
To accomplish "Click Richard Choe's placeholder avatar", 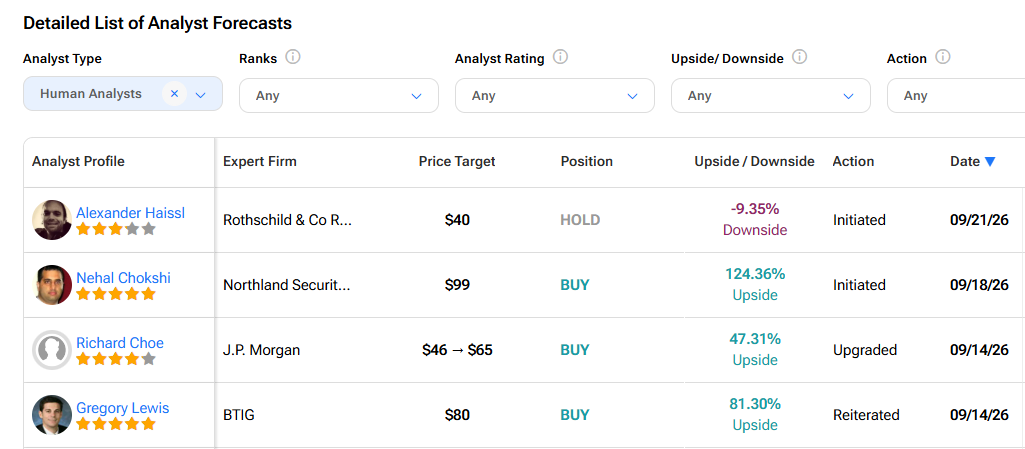I will [52, 350].
